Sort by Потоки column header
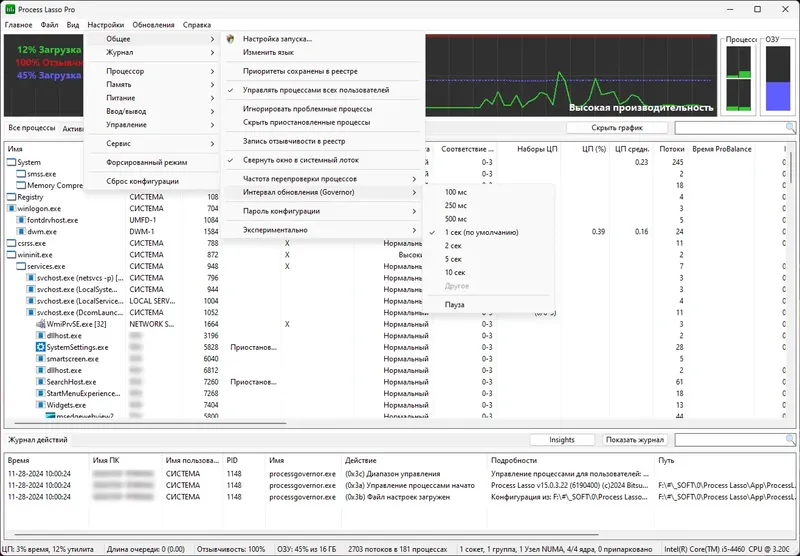The width and height of the screenshot is (800, 556). coord(671,149)
